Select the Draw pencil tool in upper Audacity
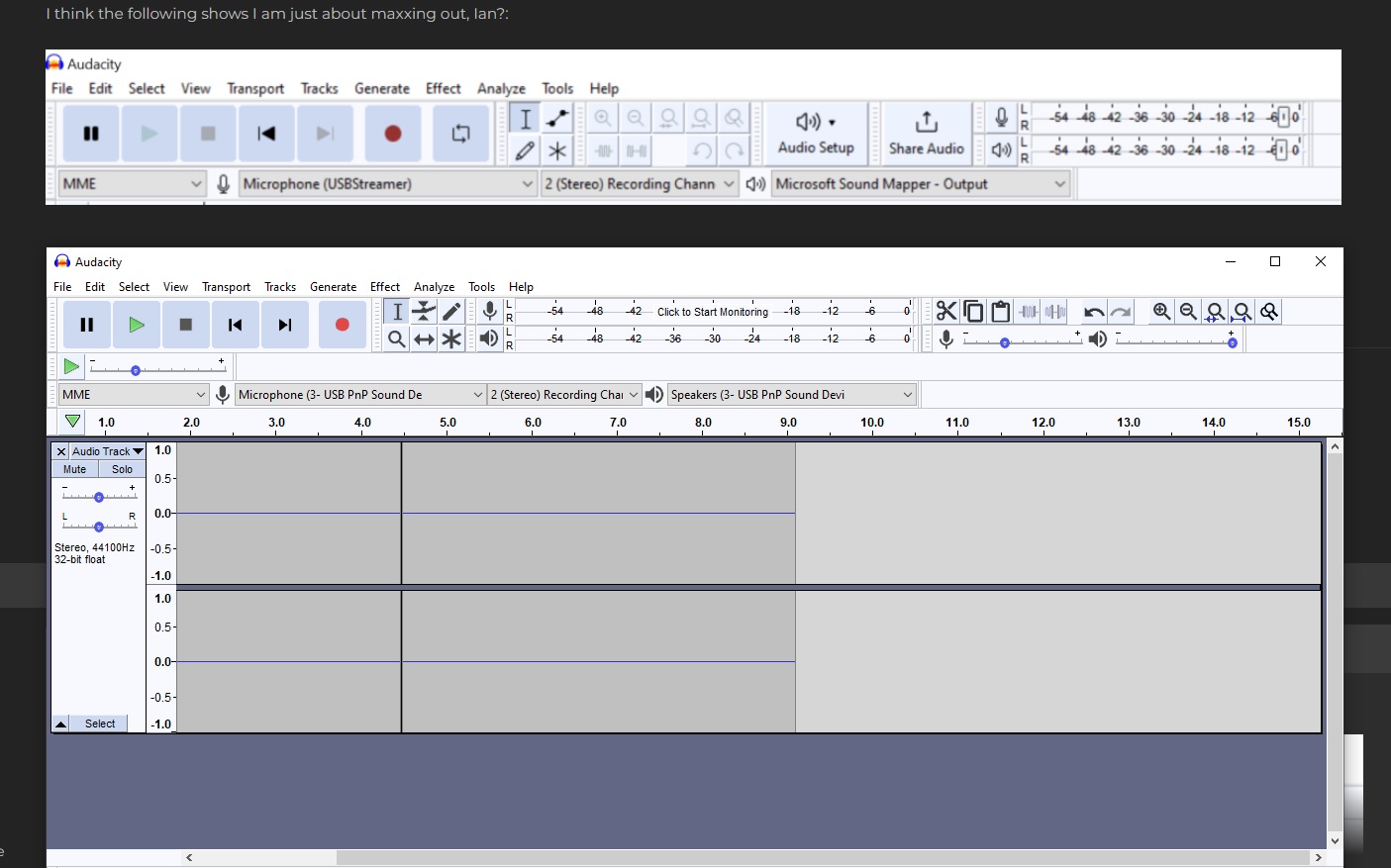 pos(525,150)
